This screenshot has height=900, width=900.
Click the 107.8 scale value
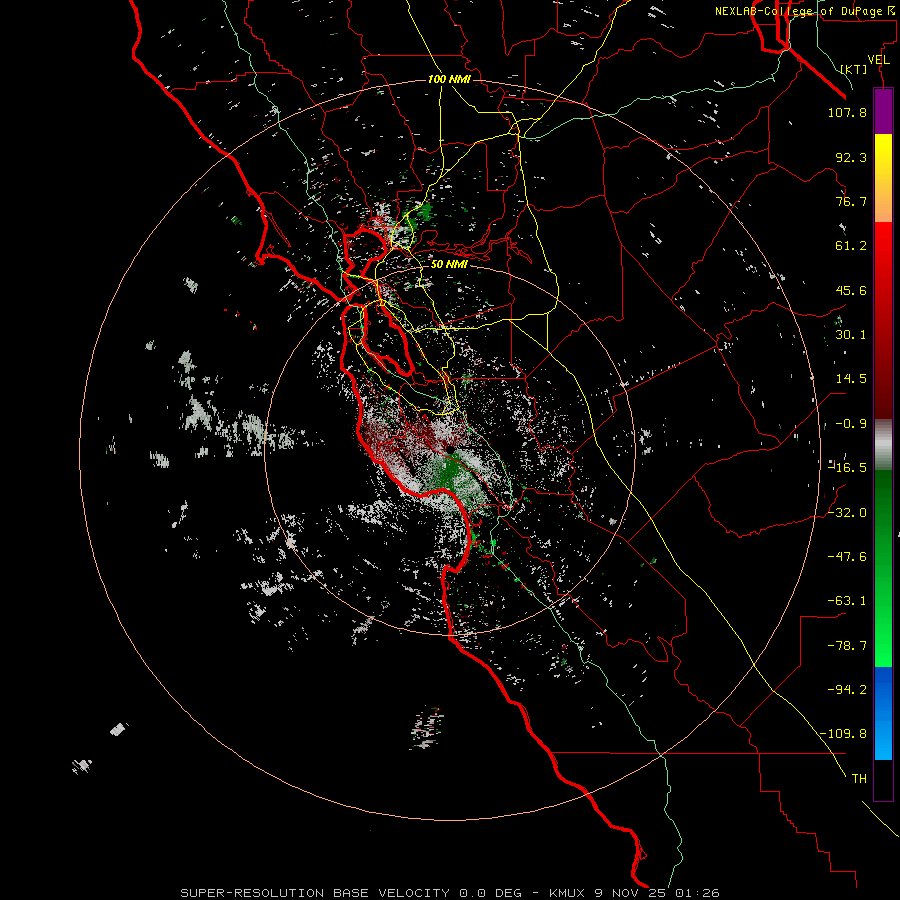[847, 112]
